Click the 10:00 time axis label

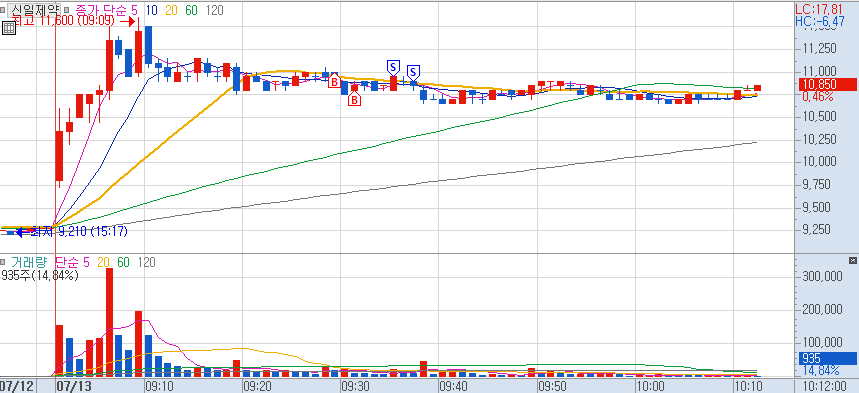(650, 386)
